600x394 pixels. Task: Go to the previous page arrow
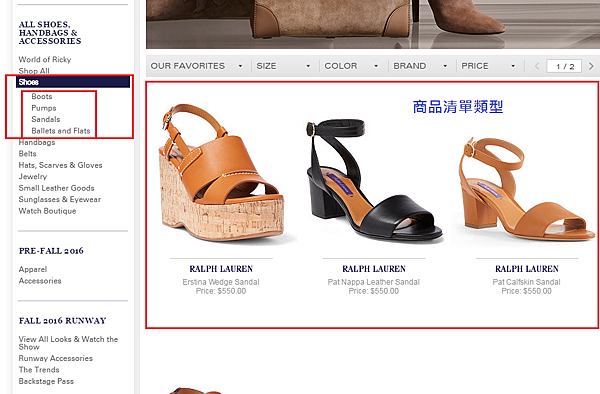537,66
